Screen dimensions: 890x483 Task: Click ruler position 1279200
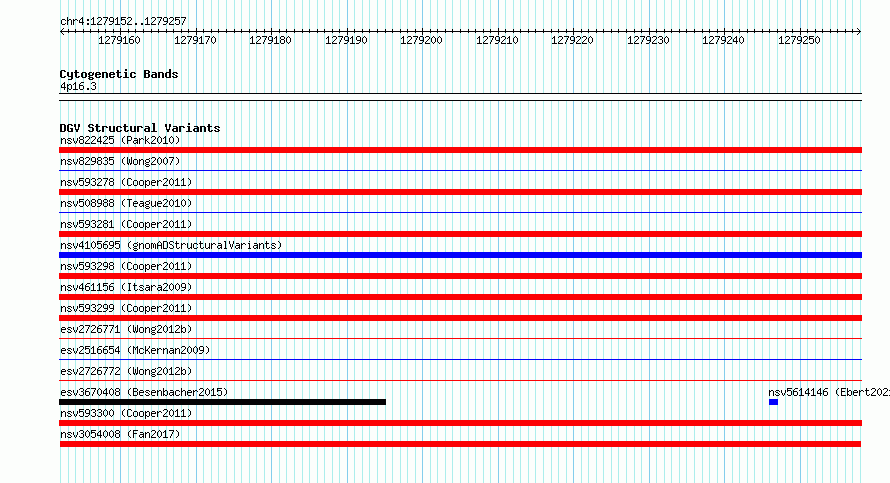(421, 40)
